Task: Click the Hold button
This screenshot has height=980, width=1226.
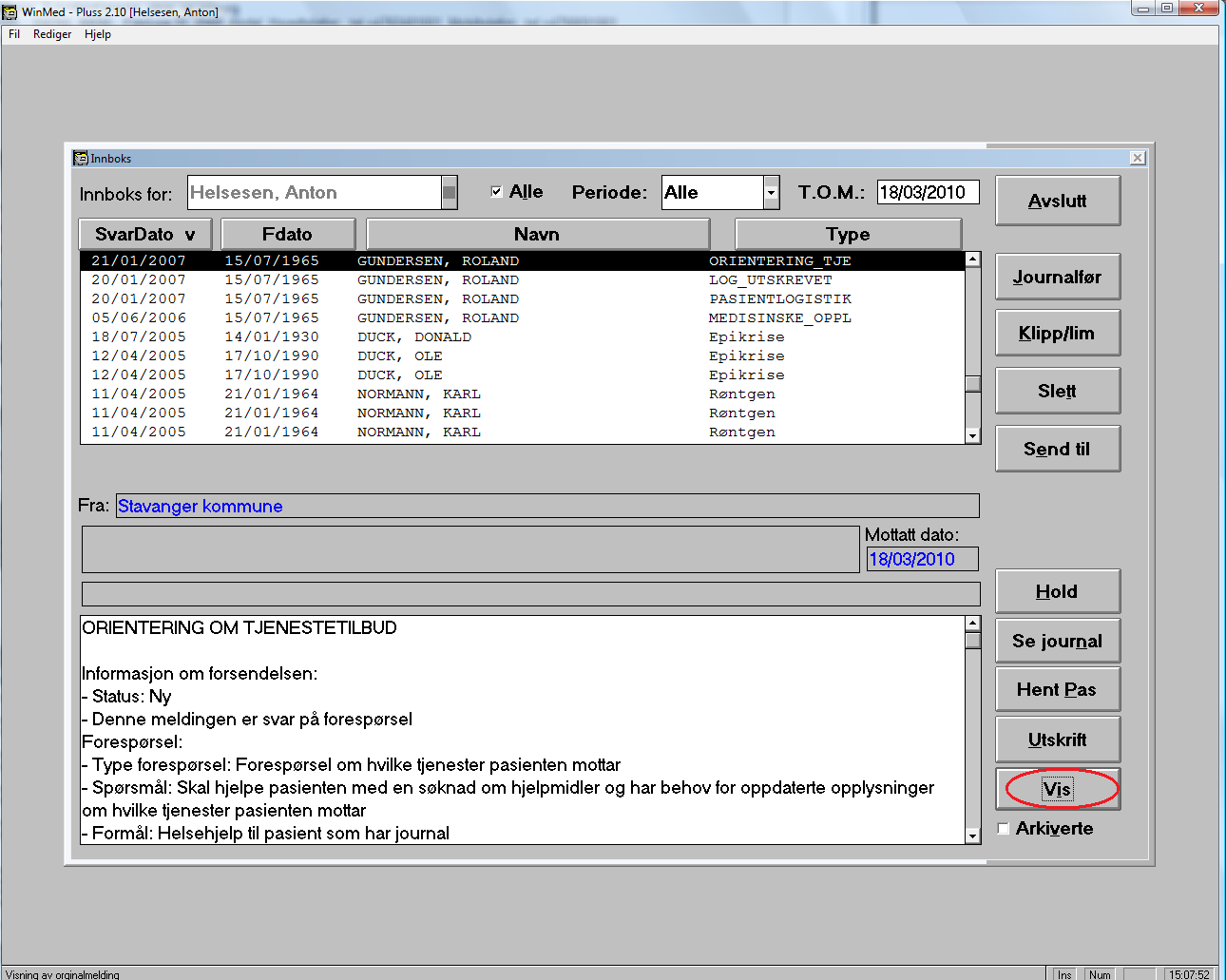Action: coord(1058,591)
